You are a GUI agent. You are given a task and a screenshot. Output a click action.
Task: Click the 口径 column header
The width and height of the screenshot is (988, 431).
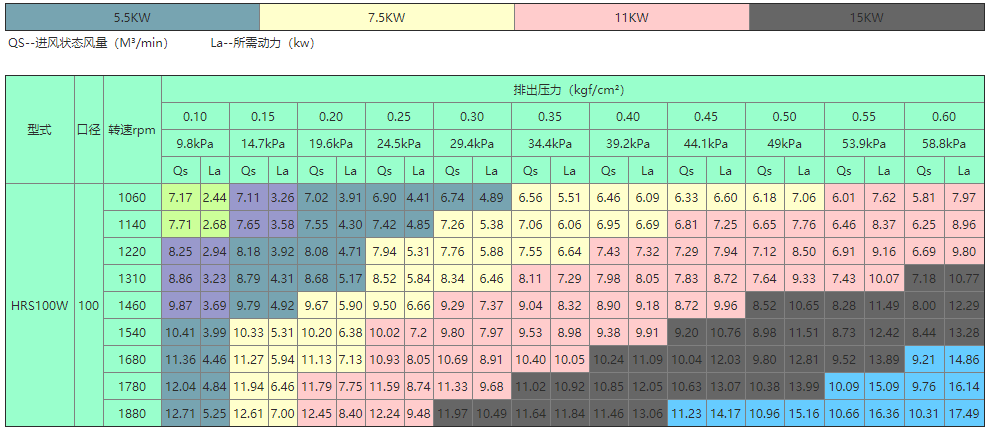click(89, 130)
